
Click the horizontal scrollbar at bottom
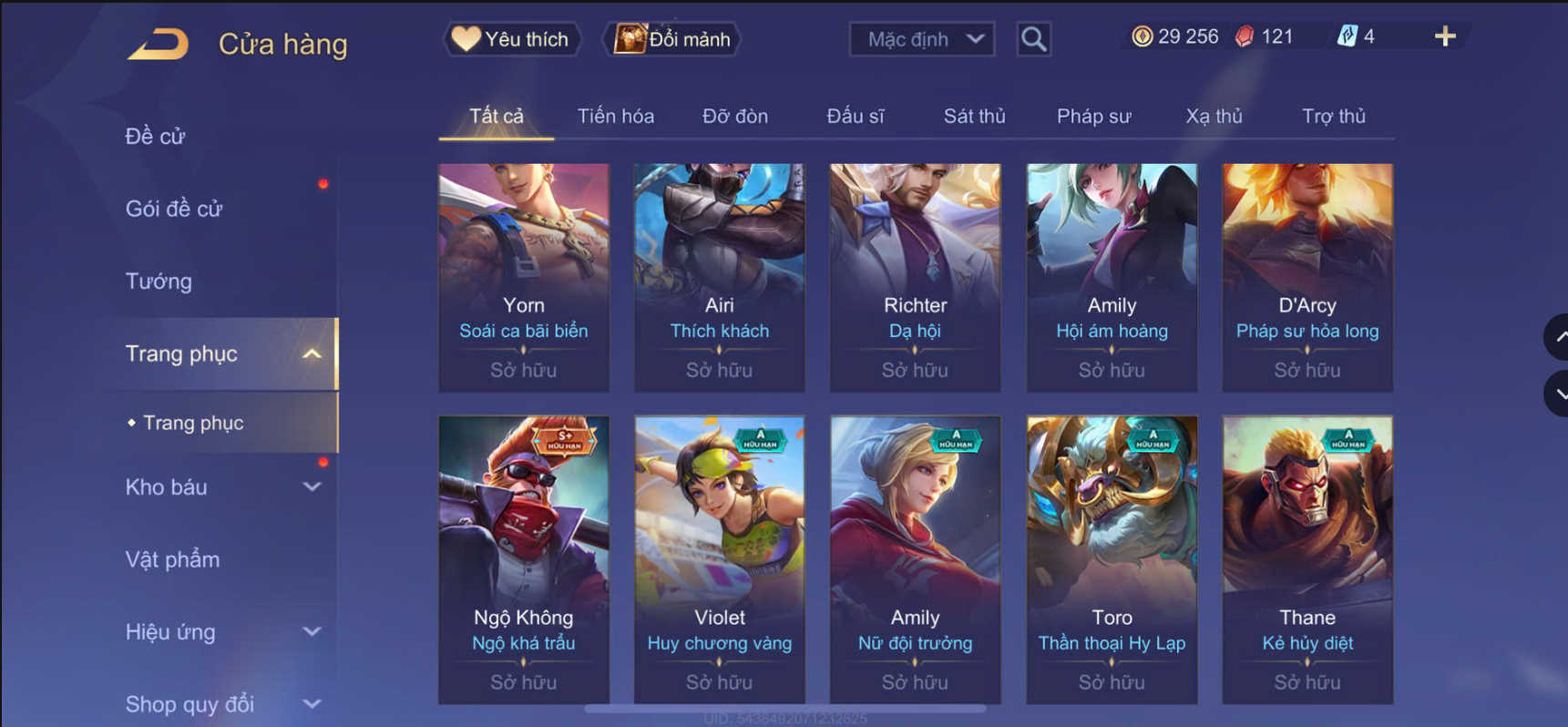click(x=784, y=708)
